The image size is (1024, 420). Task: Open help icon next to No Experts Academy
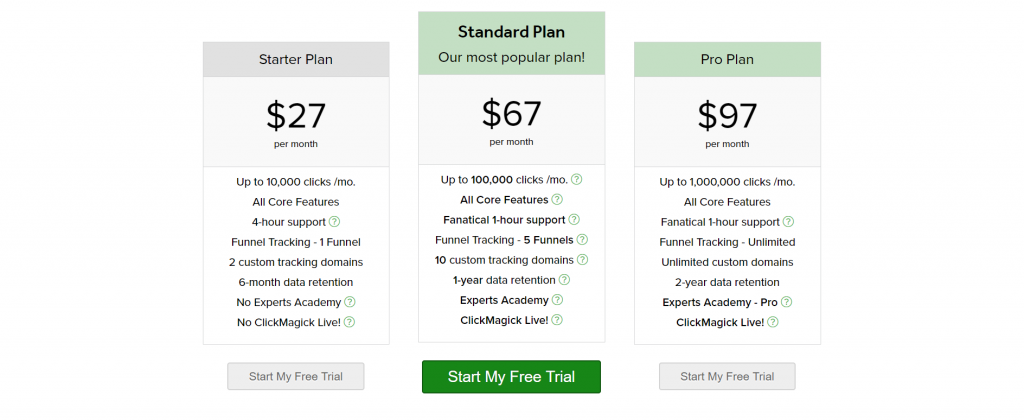coord(350,302)
